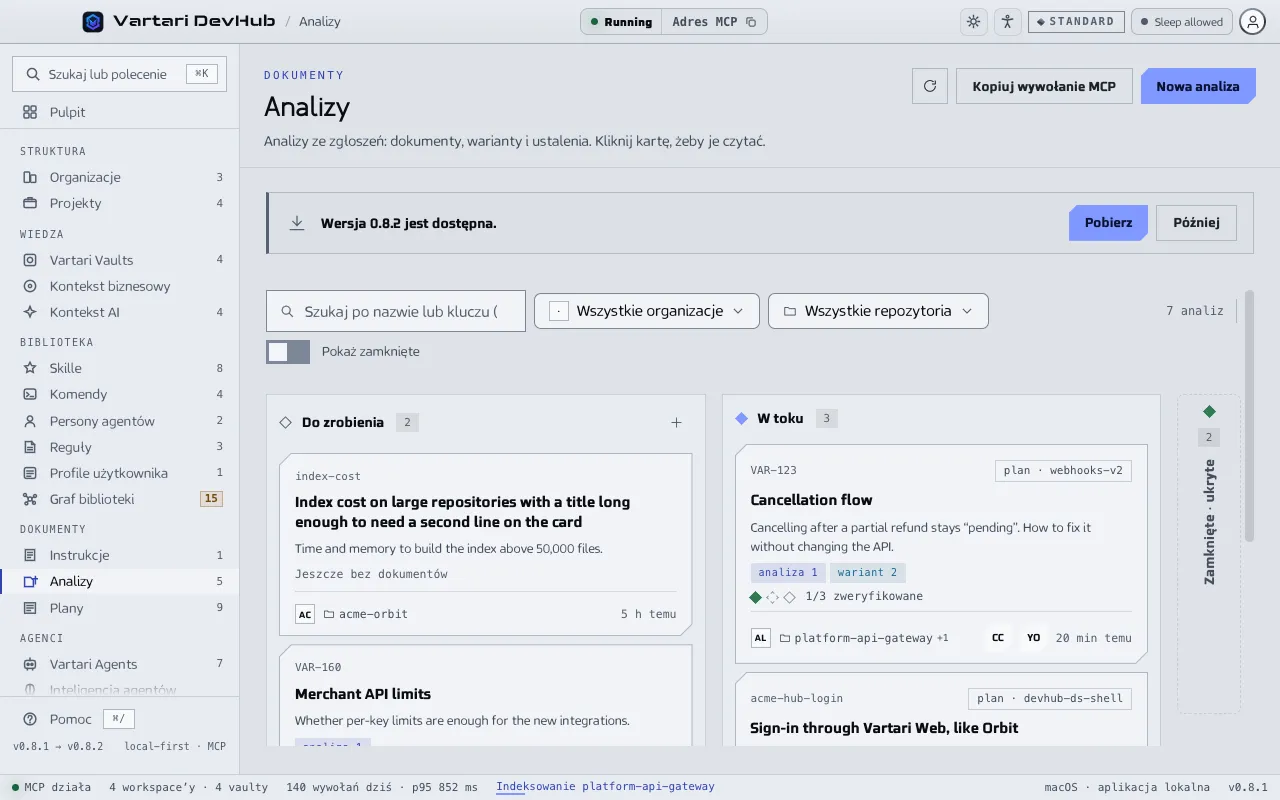Open the user account avatar icon

1252,21
